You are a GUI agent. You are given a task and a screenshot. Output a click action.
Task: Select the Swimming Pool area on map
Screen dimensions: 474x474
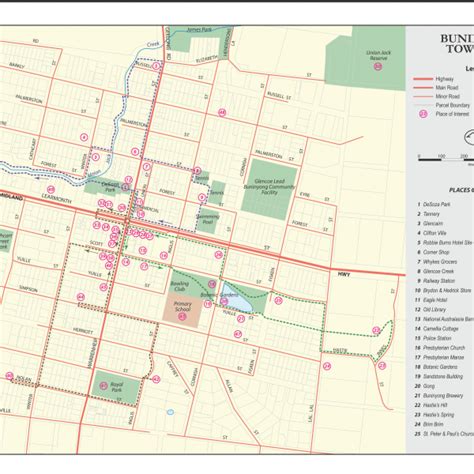pyautogui.click(x=208, y=221)
